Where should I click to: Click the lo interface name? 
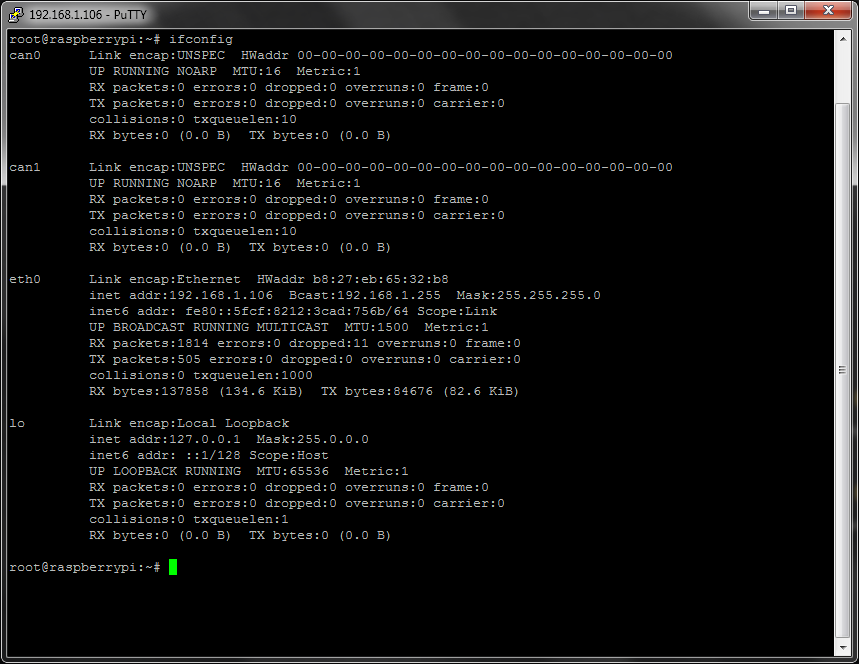click(17, 423)
